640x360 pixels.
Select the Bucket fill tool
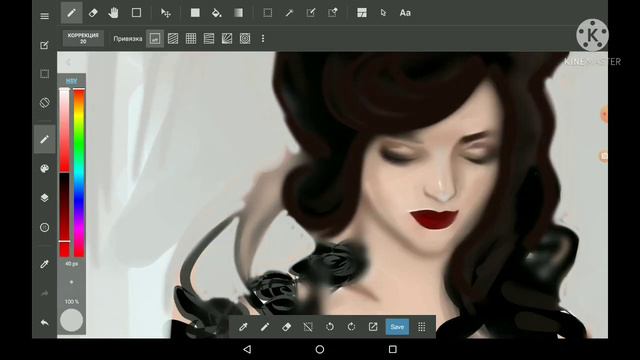coord(217,13)
